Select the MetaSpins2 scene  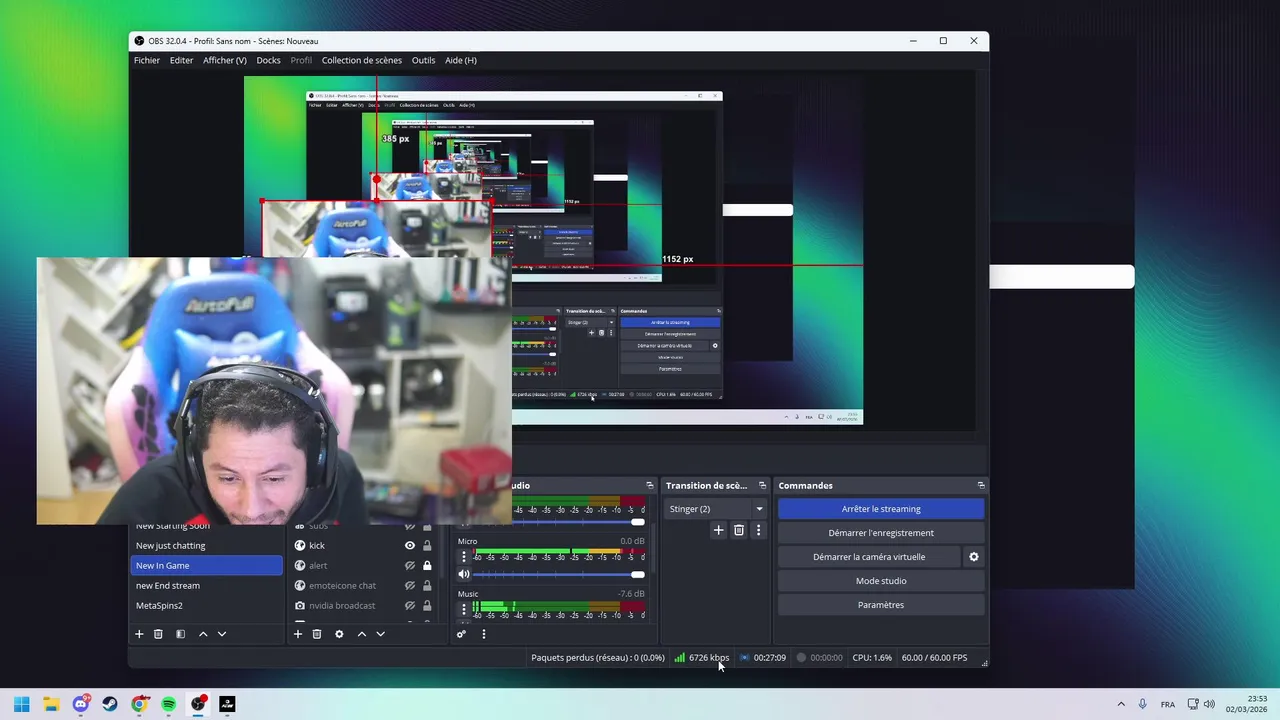pyautogui.click(x=206, y=605)
